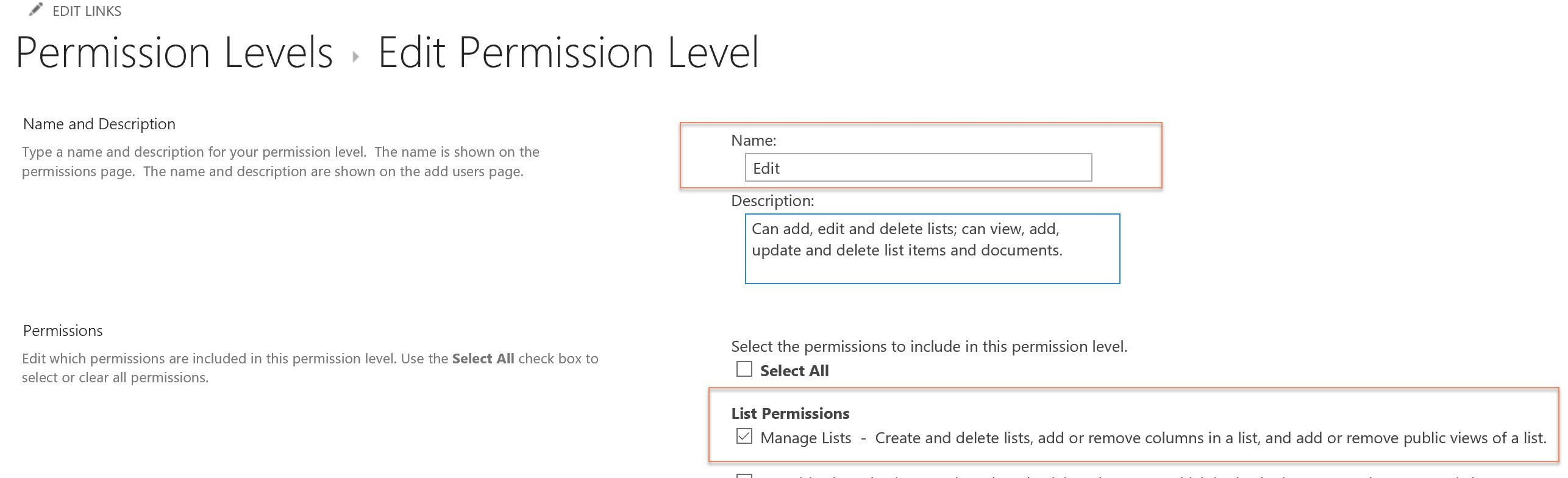Click the List Permissions section header
Image resolution: width=1568 pixels, height=478 pixels.
tap(790, 413)
